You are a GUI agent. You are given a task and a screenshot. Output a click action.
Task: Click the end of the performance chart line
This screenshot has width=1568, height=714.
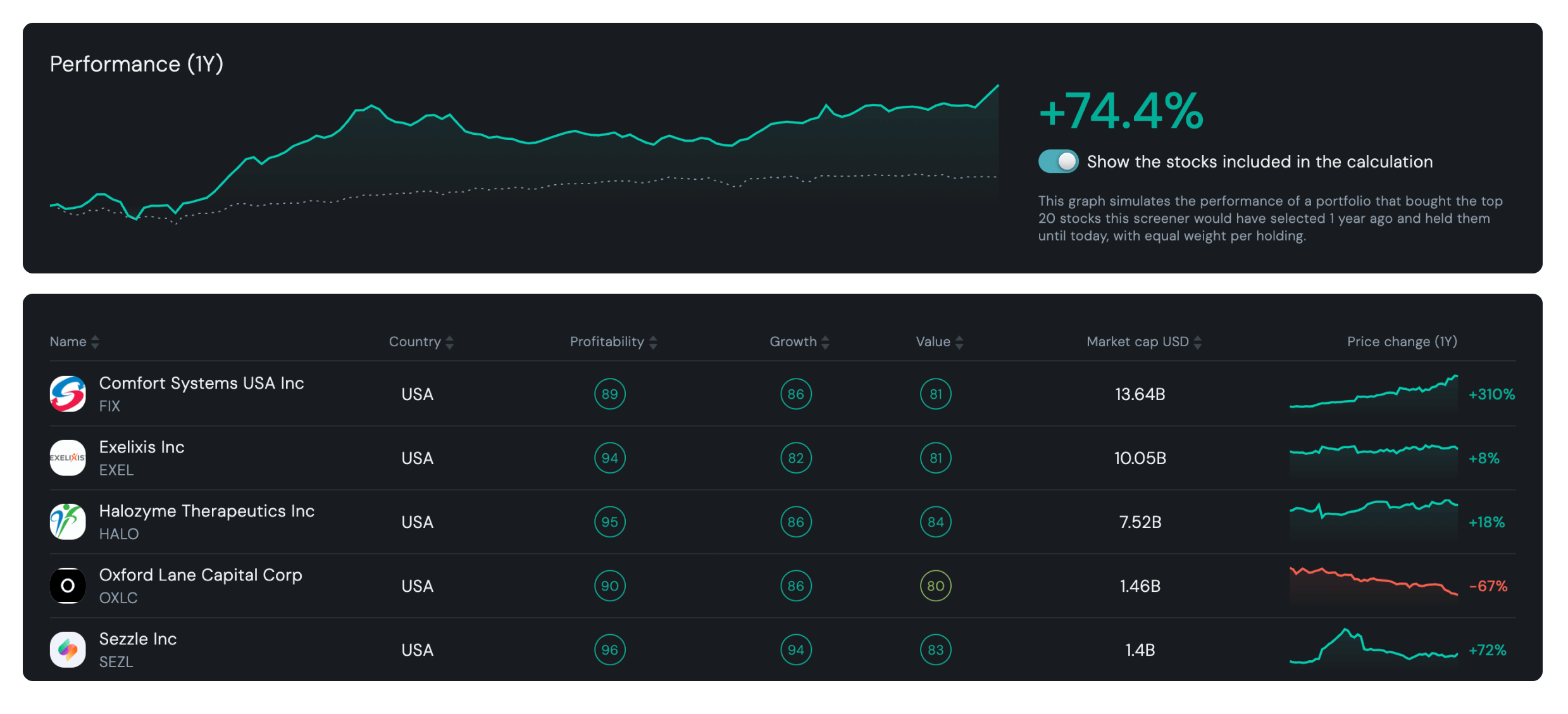point(997,86)
